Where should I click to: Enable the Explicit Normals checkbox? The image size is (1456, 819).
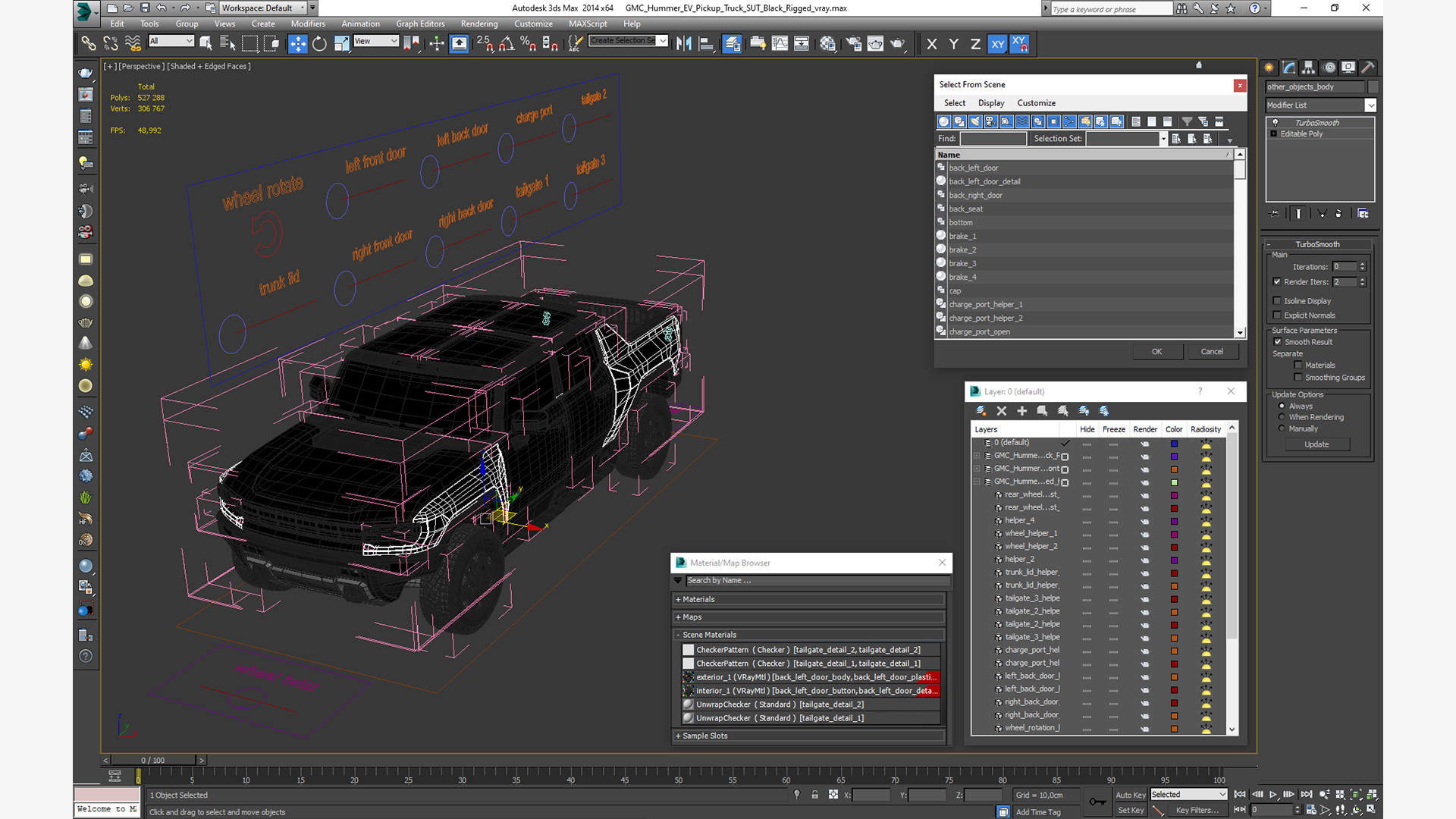1277,315
